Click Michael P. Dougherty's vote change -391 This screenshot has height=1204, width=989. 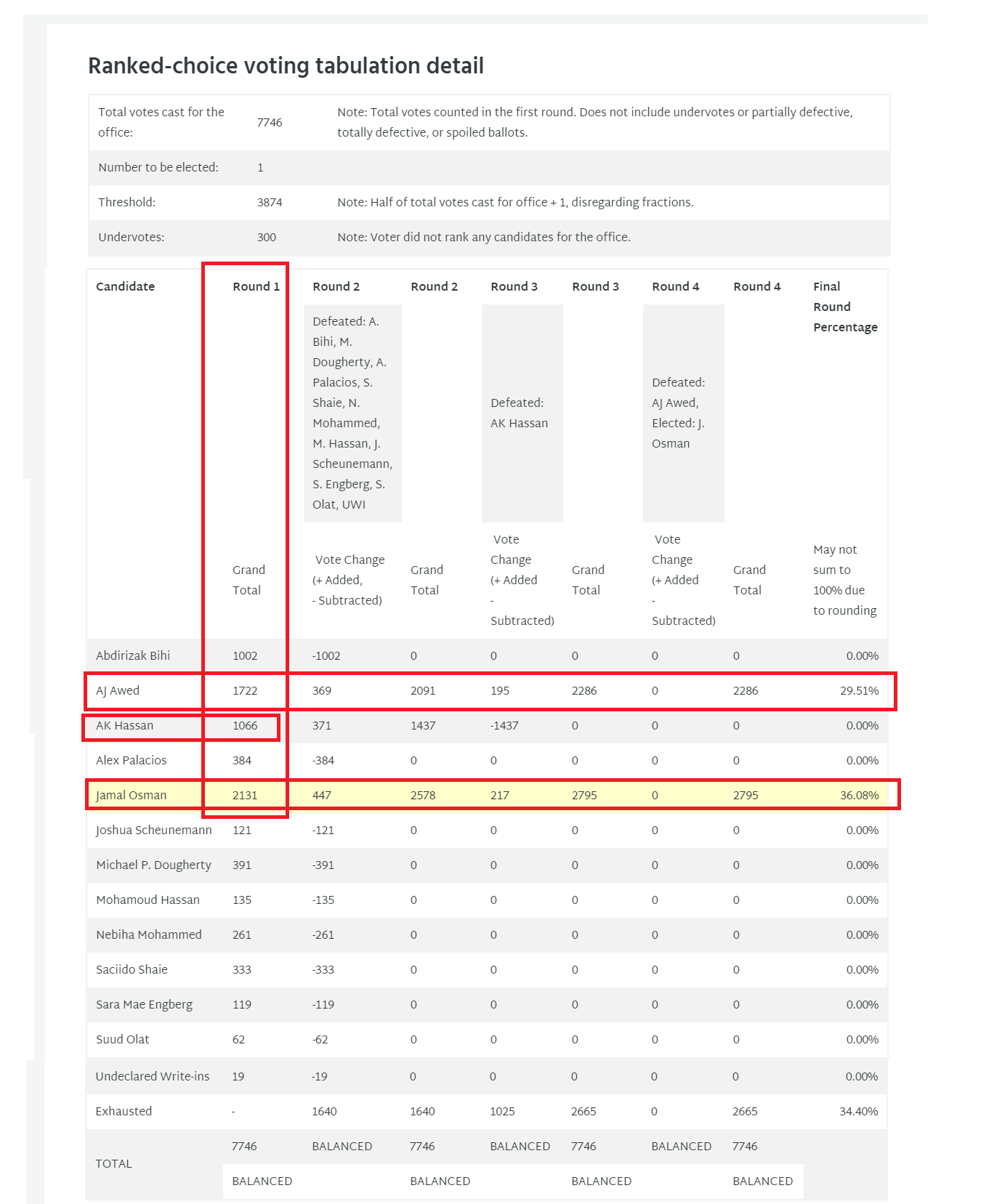coord(323,865)
